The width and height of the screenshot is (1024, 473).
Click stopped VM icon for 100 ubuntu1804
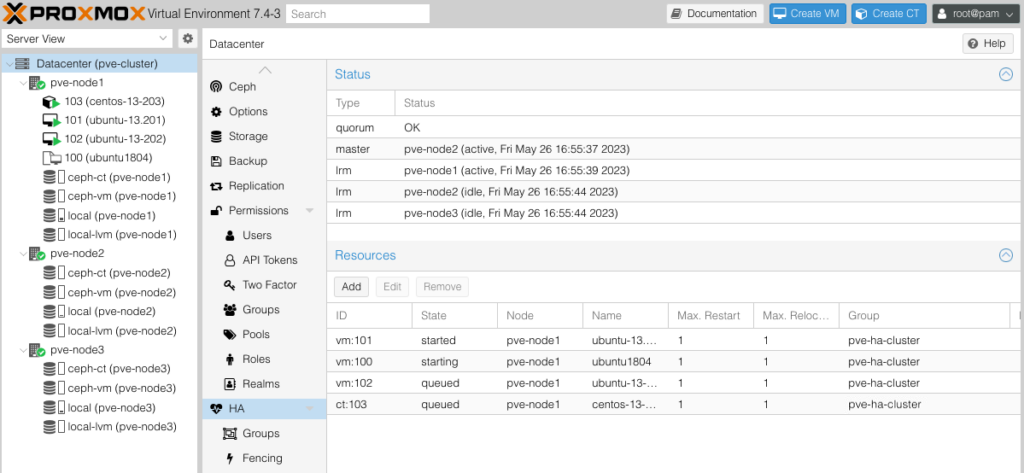pos(51,158)
